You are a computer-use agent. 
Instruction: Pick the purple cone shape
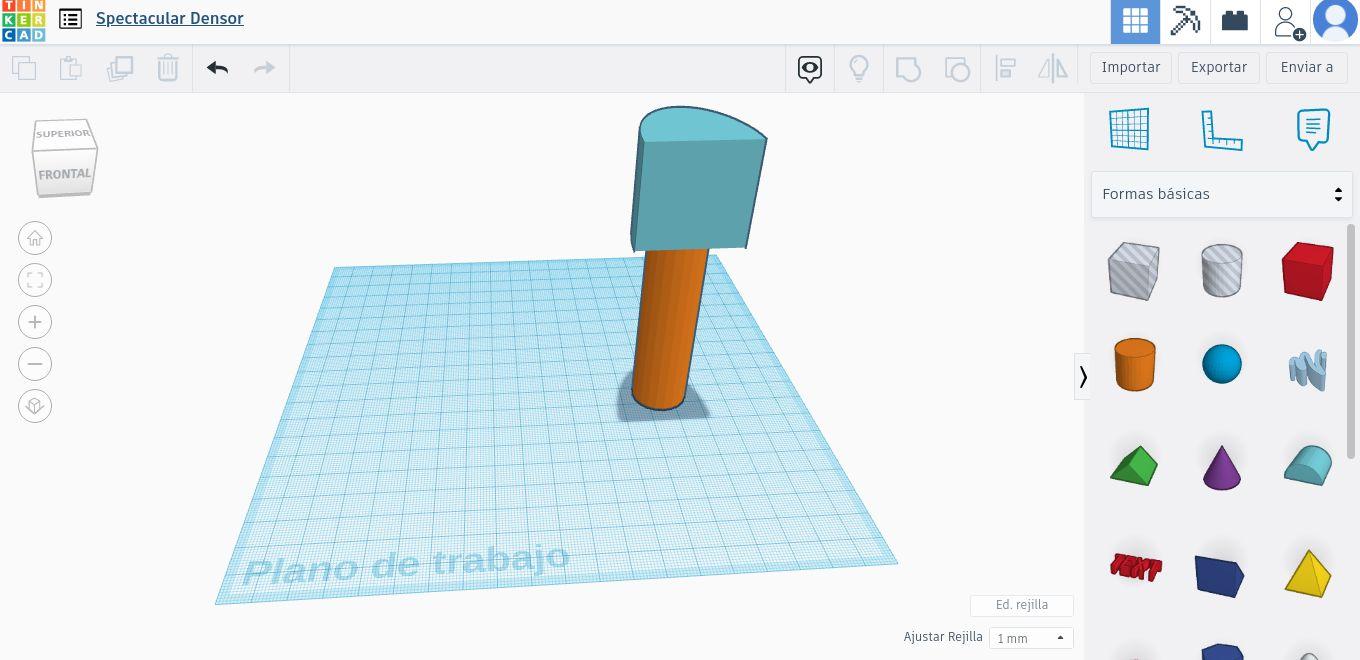click(1221, 467)
